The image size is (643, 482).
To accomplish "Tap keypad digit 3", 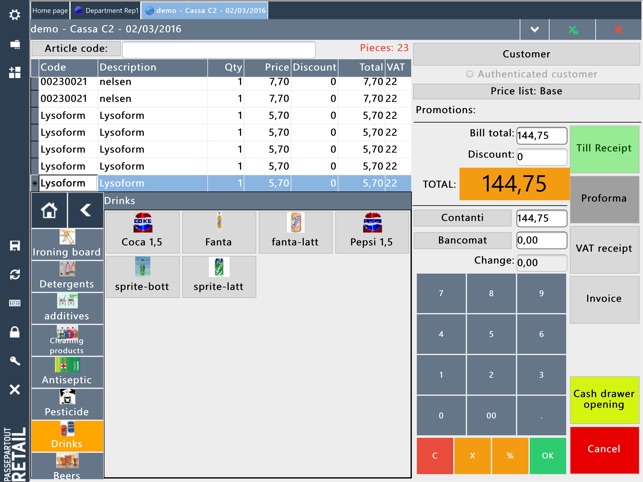I will [541, 375].
